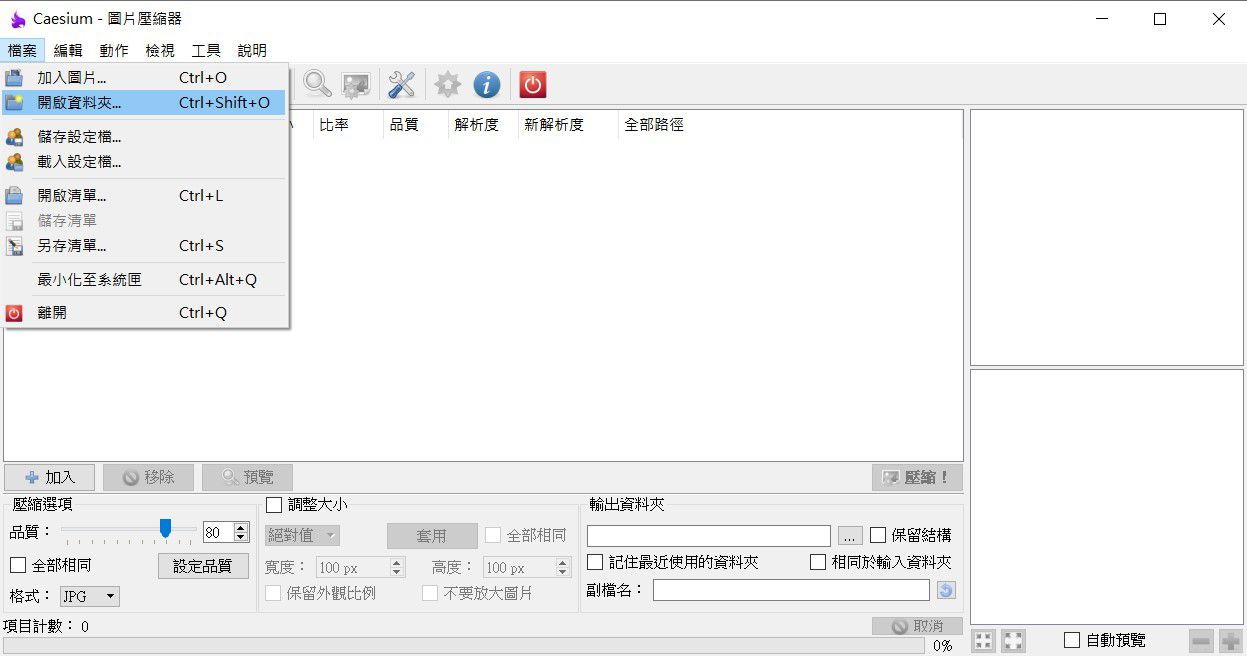Viewport: 1247px width, 656px height.
Task: Check 保留外觀比例 option
Action: pos(273,593)
